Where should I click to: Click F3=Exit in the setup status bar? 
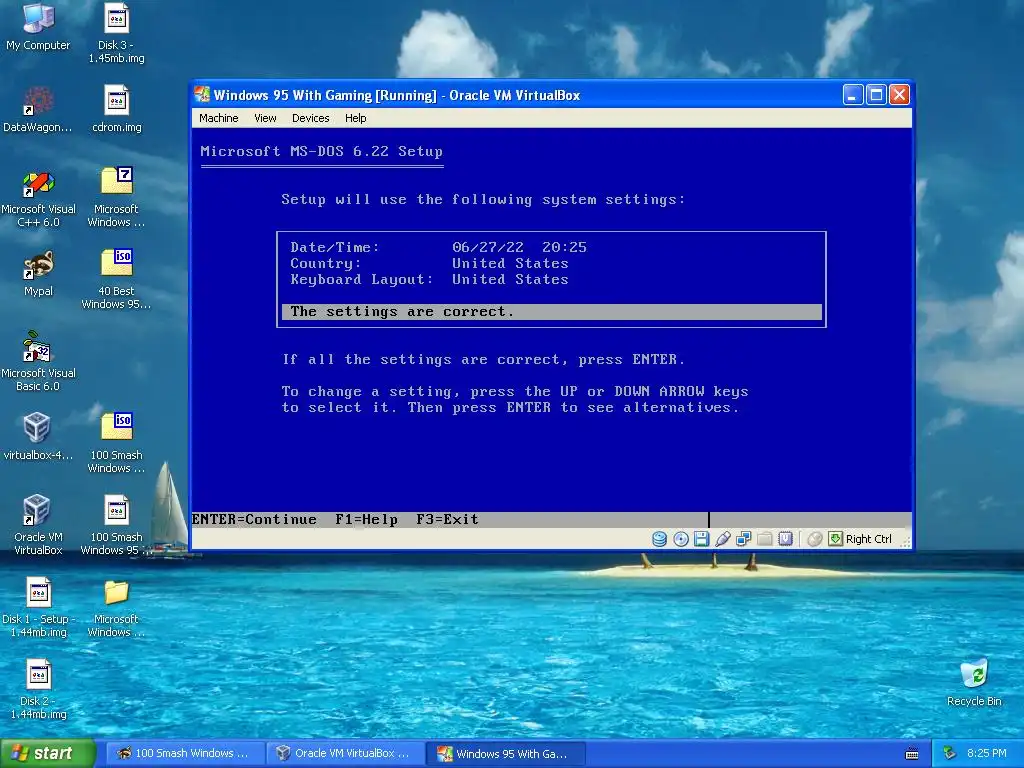447,519
